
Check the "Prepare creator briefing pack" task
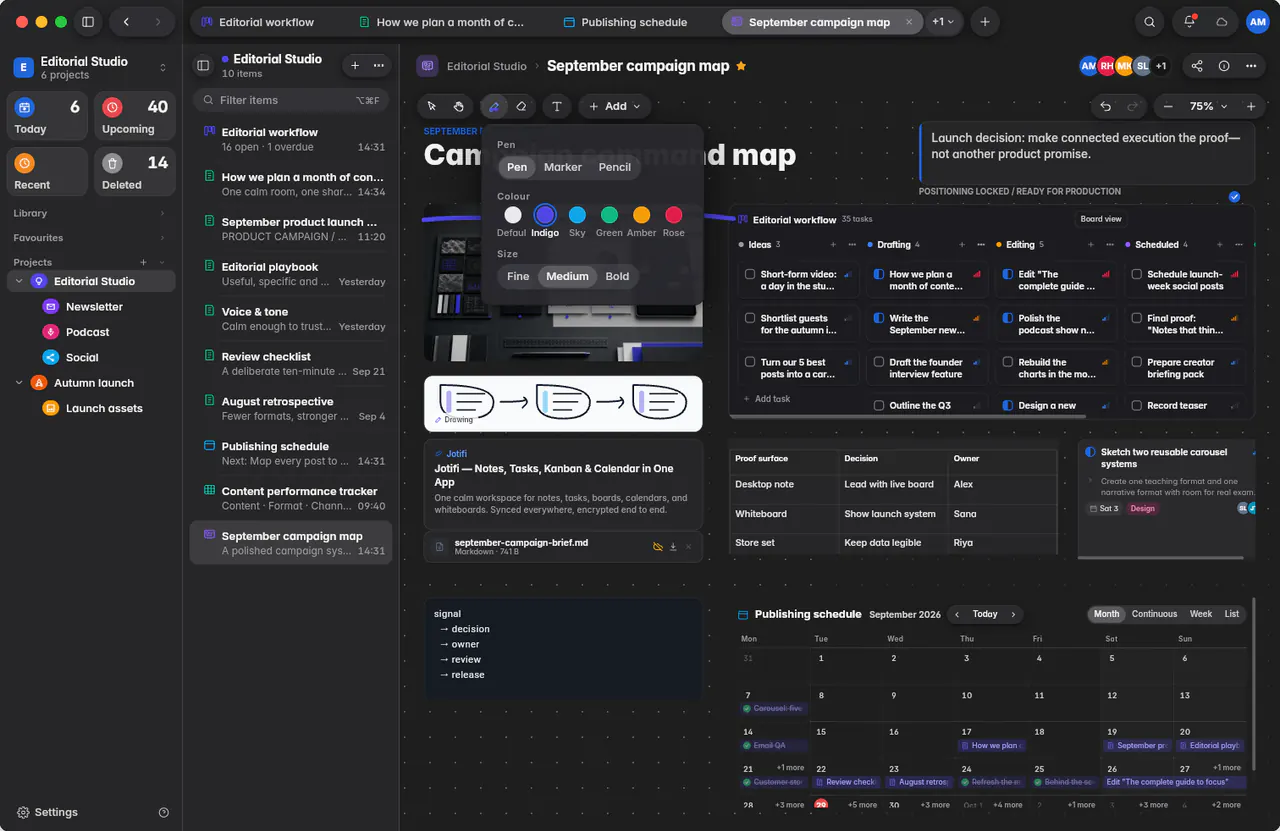coord(1137,363)
